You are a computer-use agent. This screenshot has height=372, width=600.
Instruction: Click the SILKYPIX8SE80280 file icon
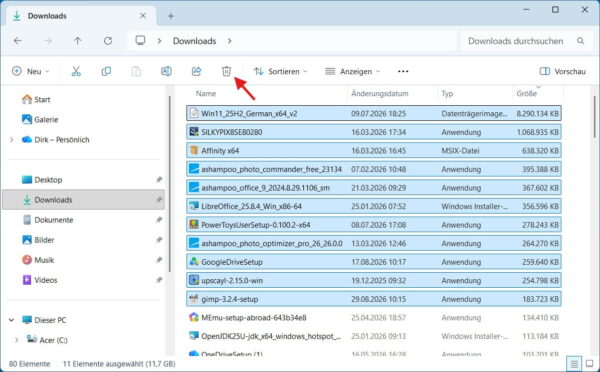(x=194, y=132)
